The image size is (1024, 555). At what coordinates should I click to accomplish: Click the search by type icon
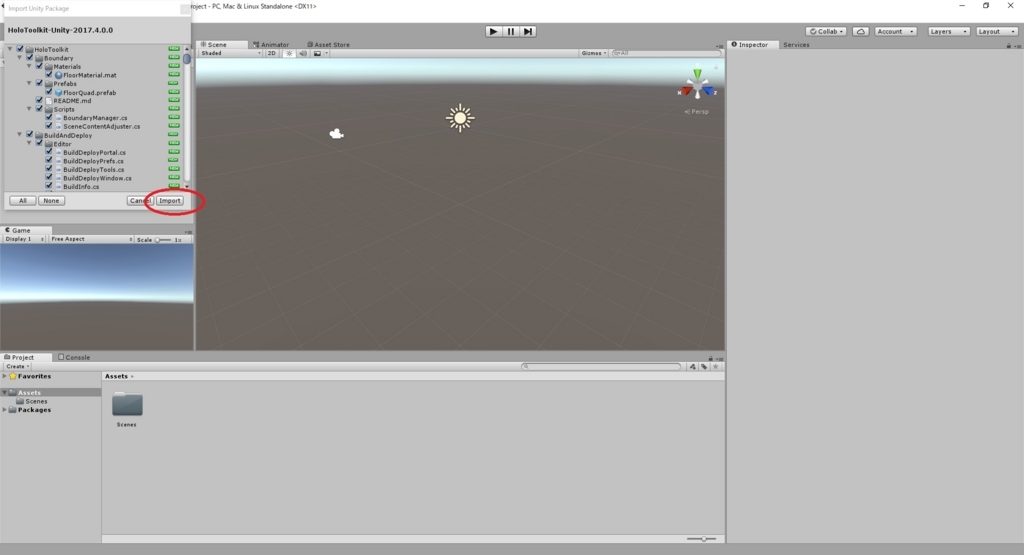[692, 366]
